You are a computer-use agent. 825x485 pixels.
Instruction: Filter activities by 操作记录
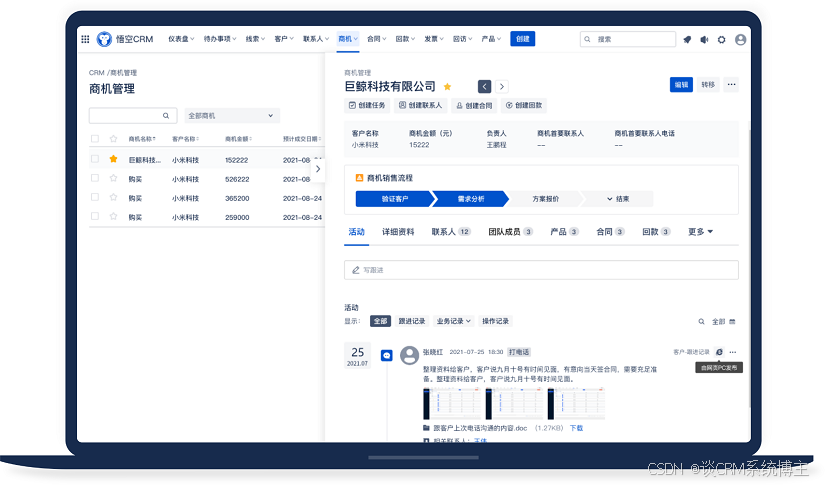496,321
